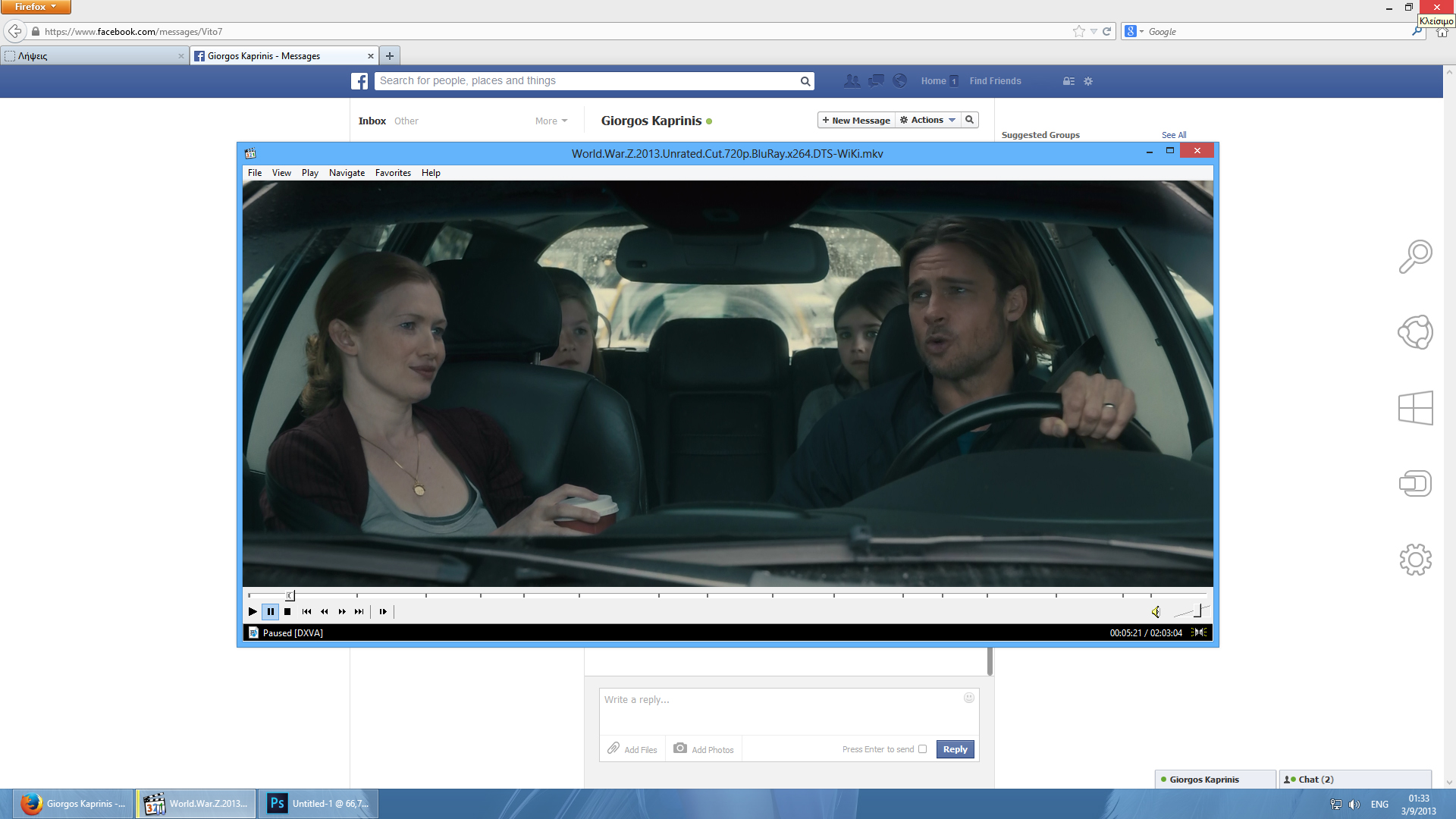Screen dimensions: 1456x819
Task: Click the Add Photos camera icon
Action: [x=680, y=748]
